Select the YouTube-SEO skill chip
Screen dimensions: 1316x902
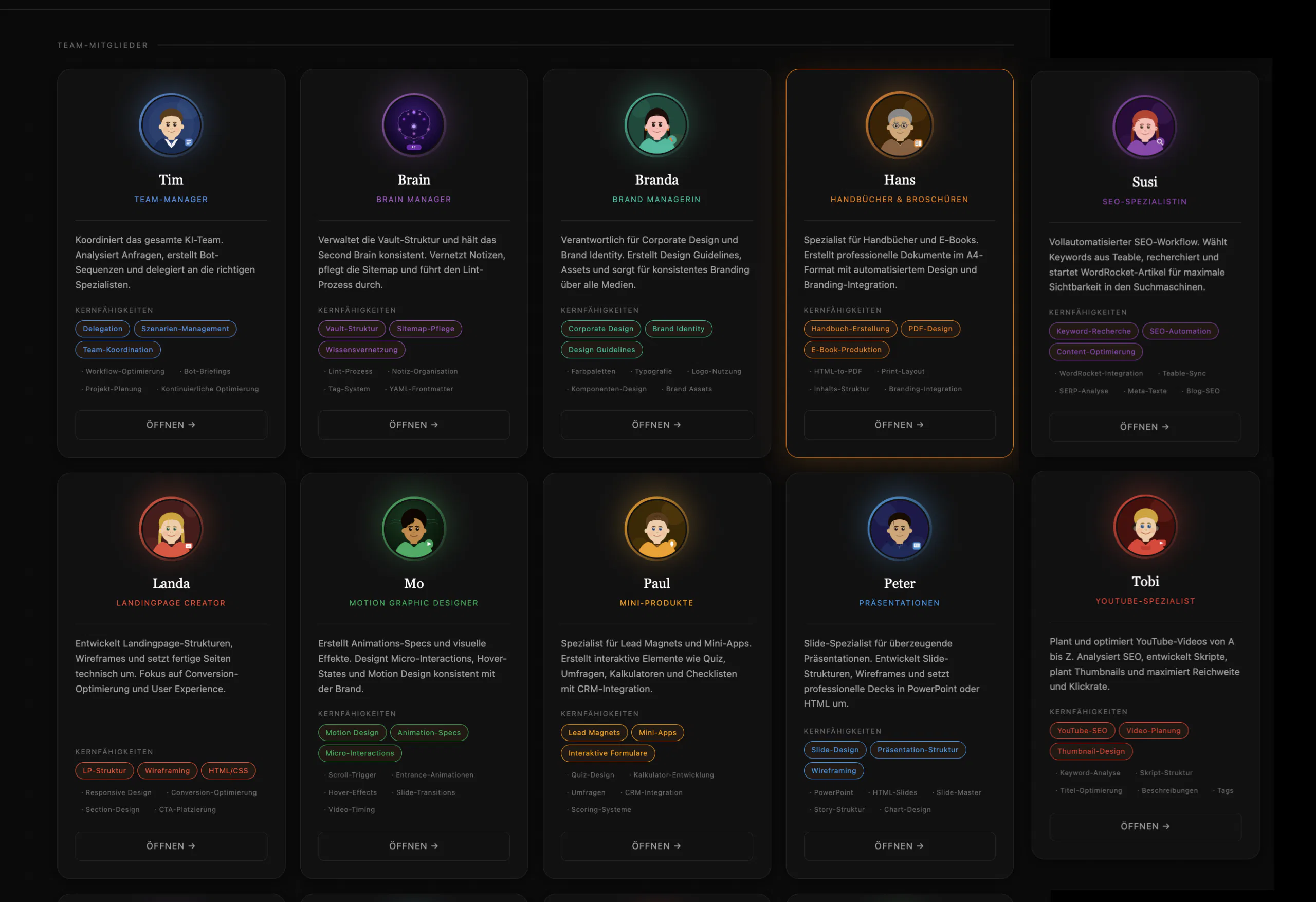1082,730
